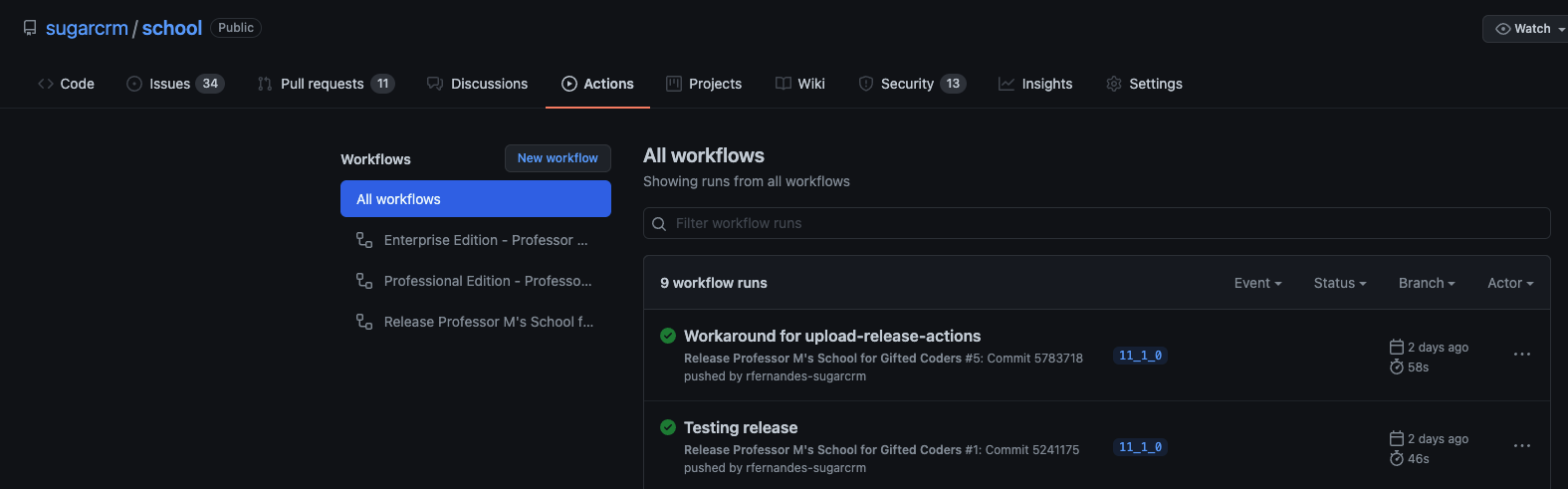Open the Wiki tab
The image size is (1568, 489).
click(x=800, y=84)
